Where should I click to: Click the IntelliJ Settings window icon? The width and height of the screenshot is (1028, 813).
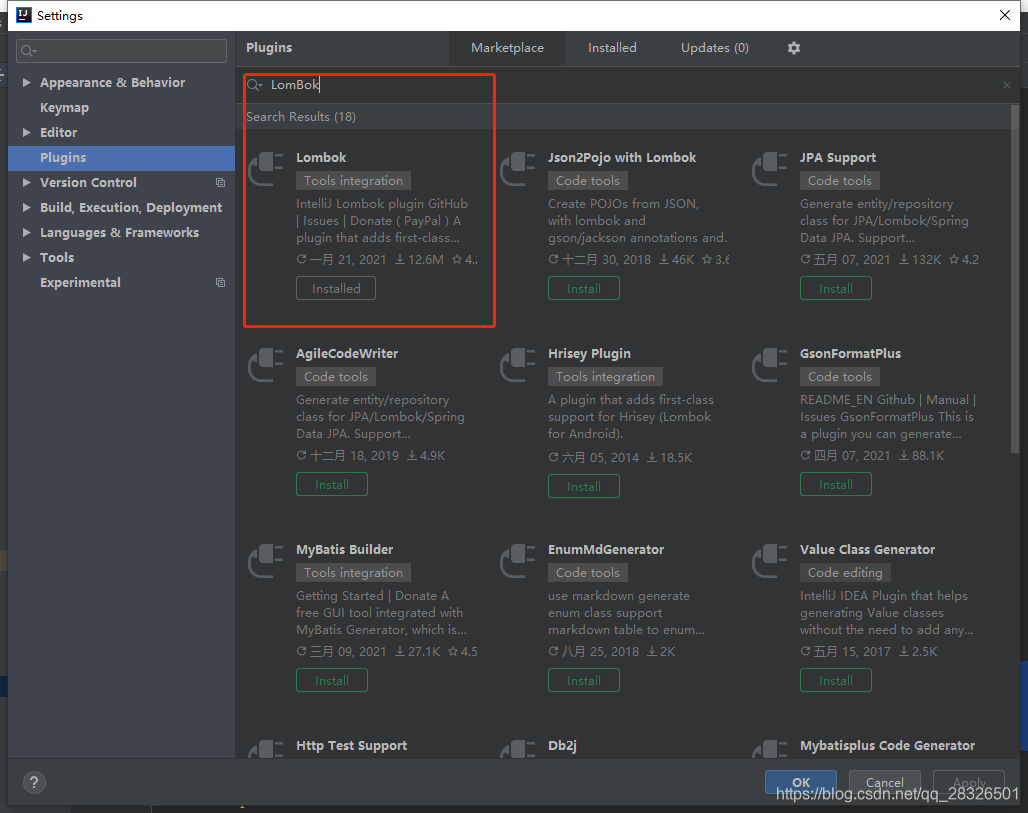point(24,15)
